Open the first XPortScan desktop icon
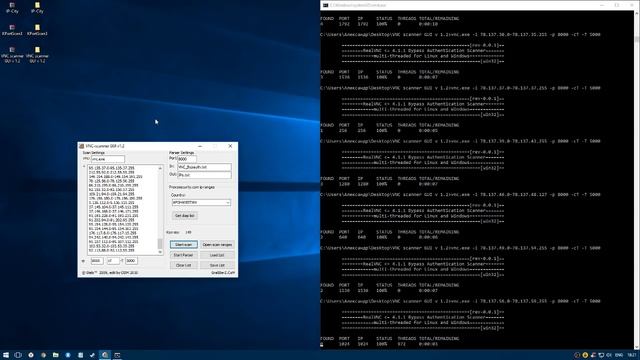 [12, 30]
